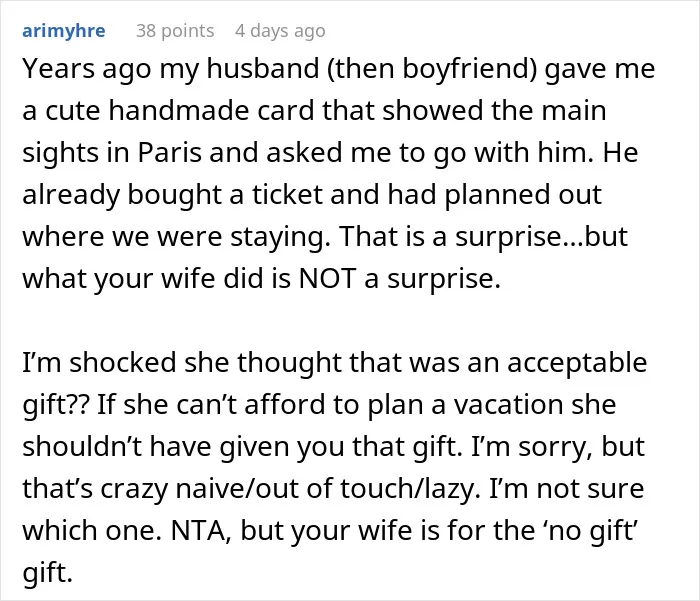Click 'surprise…but' in the first paragraph
The width and height of the screenshot is (700, 601).
pos(541,236)
